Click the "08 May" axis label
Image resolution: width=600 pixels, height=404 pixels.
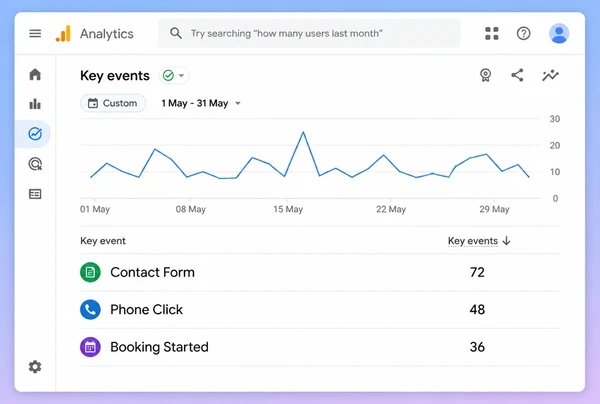191,209
